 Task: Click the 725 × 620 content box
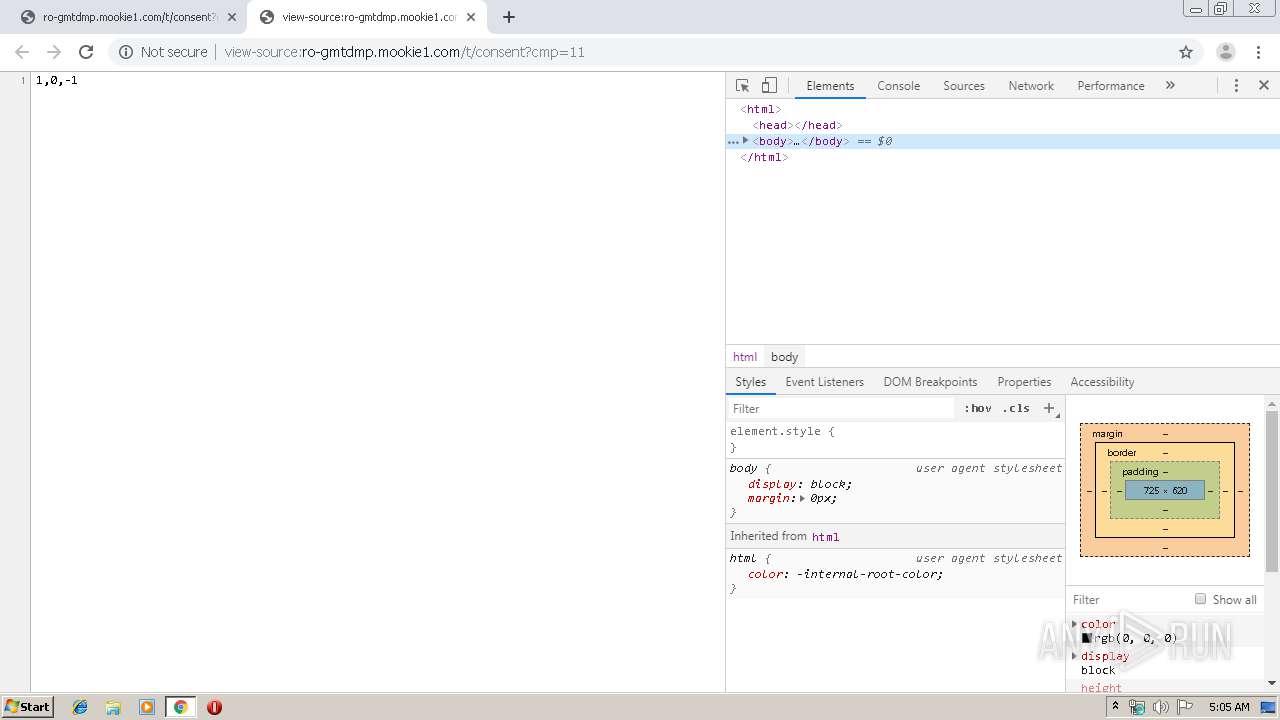1165,491
